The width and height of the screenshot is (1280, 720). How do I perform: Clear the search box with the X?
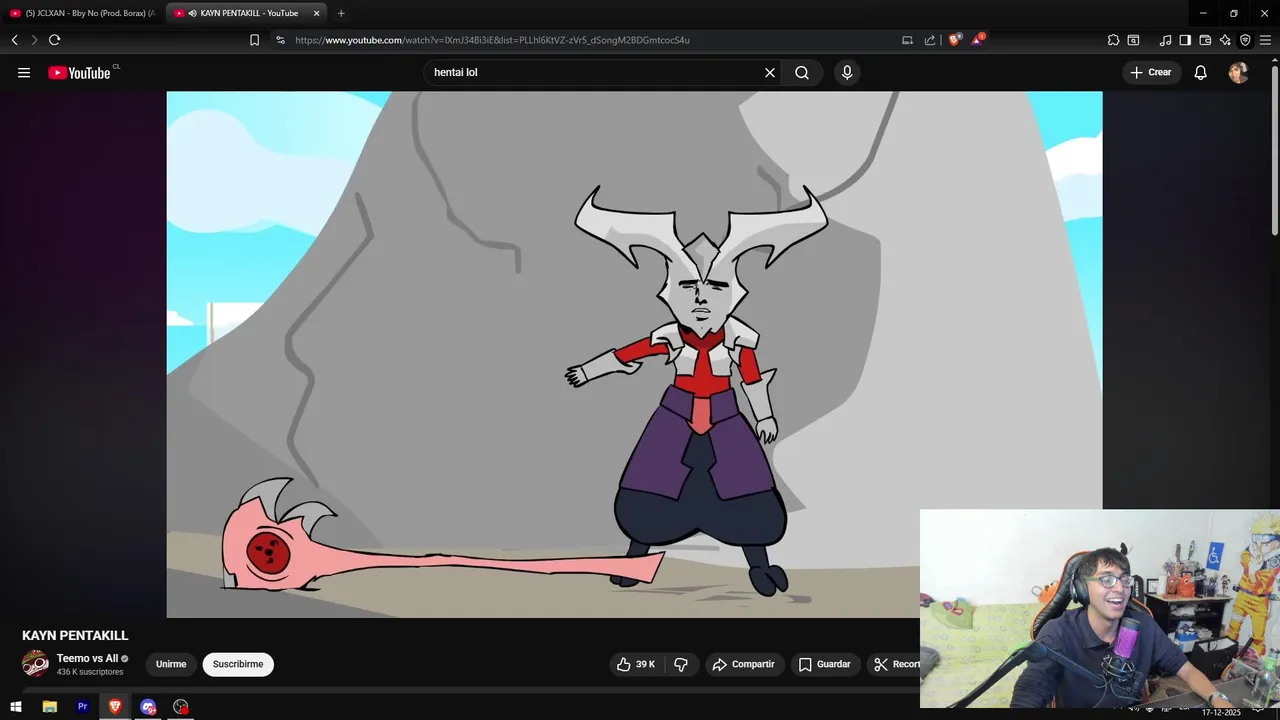click(x=770, y=72)
